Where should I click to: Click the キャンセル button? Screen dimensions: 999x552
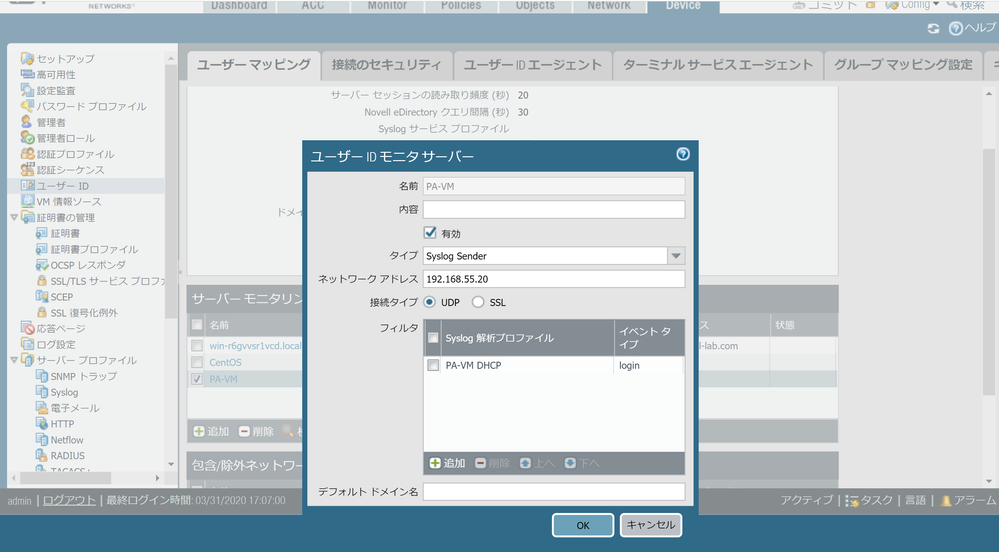tap(650, 525)
